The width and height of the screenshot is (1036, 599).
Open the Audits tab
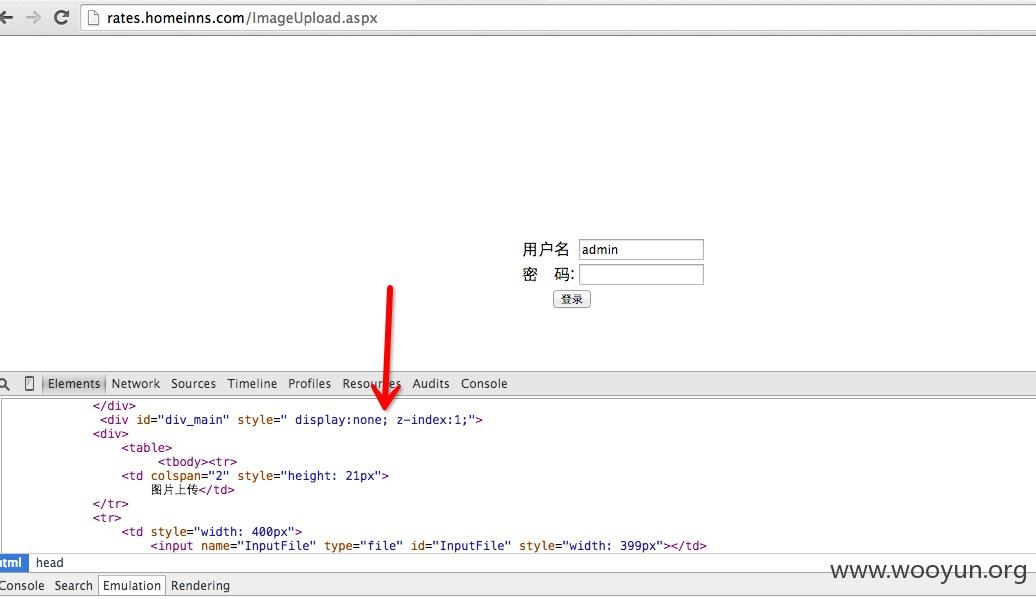[x=431, y=384]
